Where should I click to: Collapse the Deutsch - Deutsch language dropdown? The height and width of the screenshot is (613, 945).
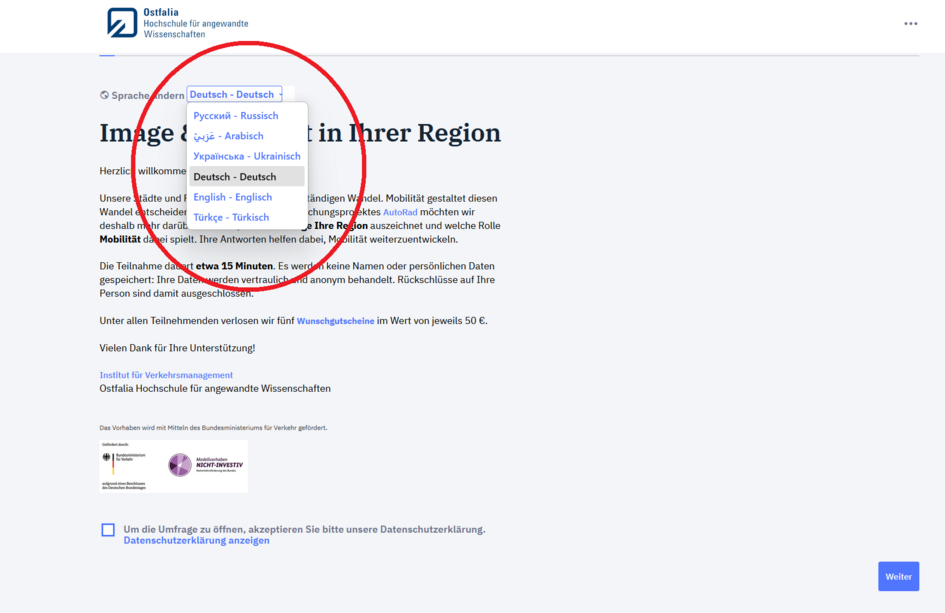click(x=234, y=95)
